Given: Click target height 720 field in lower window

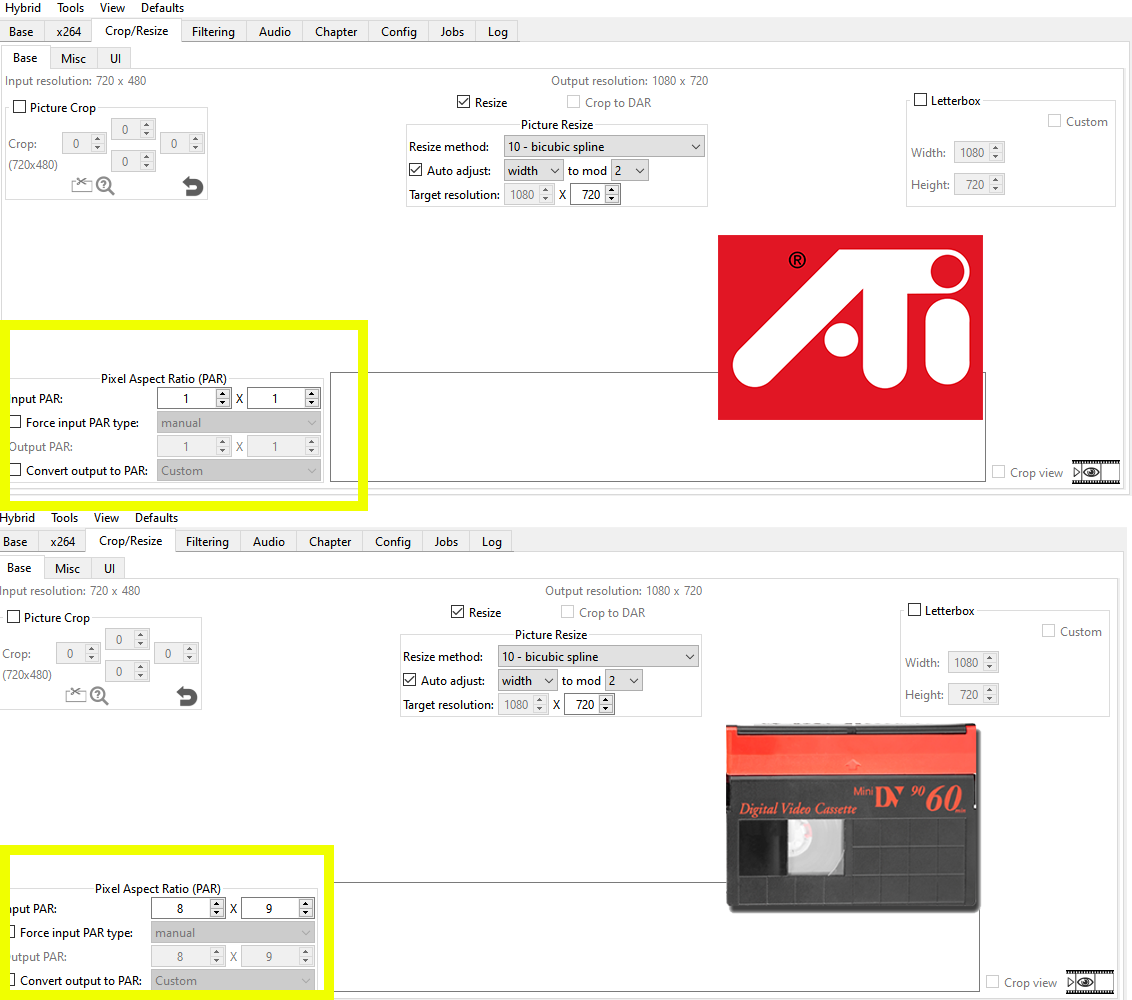Looking at the screenshot, I should coord(589,704).
